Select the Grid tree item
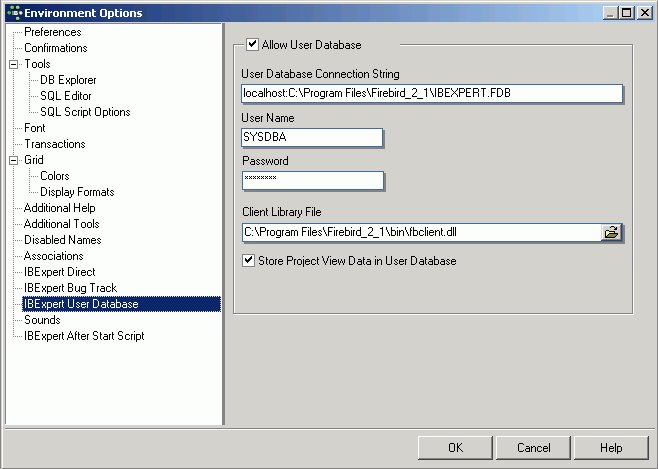This screenshot has width=658, height=469. click(34, 160)
